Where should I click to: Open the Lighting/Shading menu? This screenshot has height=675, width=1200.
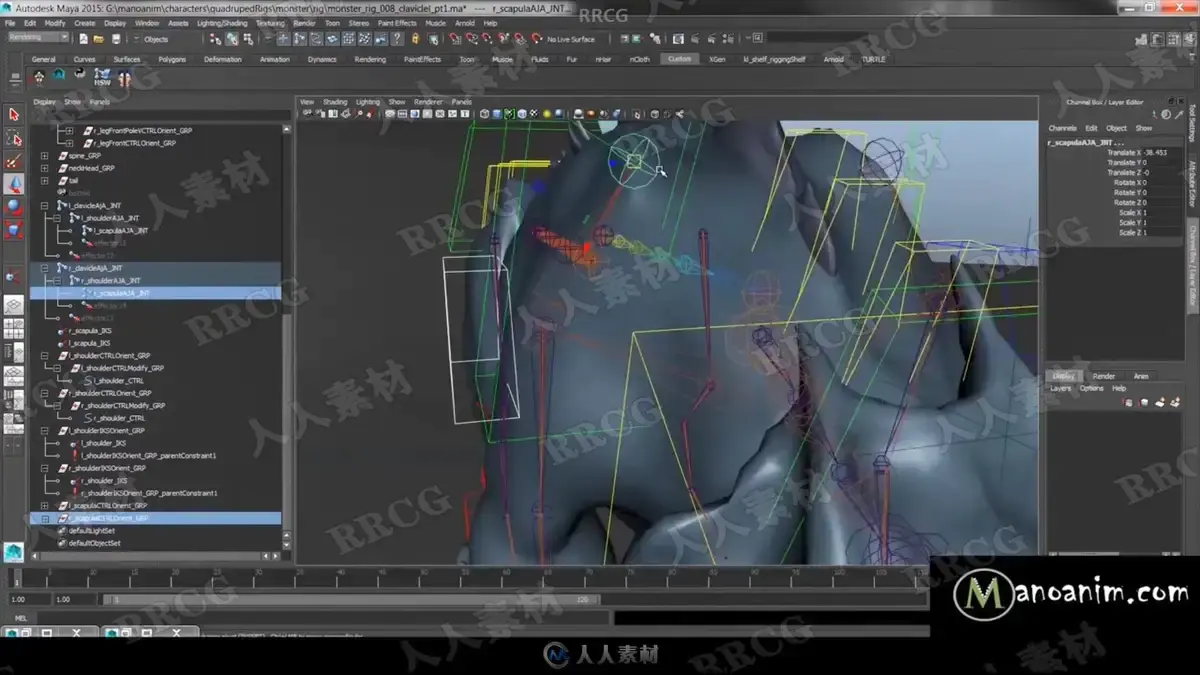click(222, 22)
